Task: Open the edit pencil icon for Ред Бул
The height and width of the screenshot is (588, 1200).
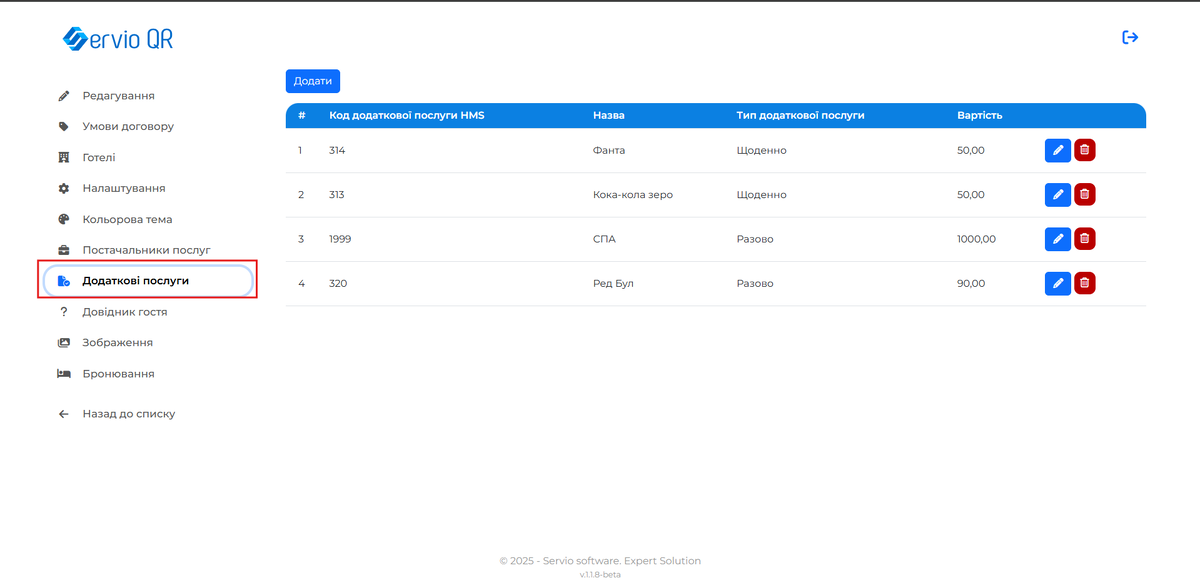Action: coord(1058,283)
